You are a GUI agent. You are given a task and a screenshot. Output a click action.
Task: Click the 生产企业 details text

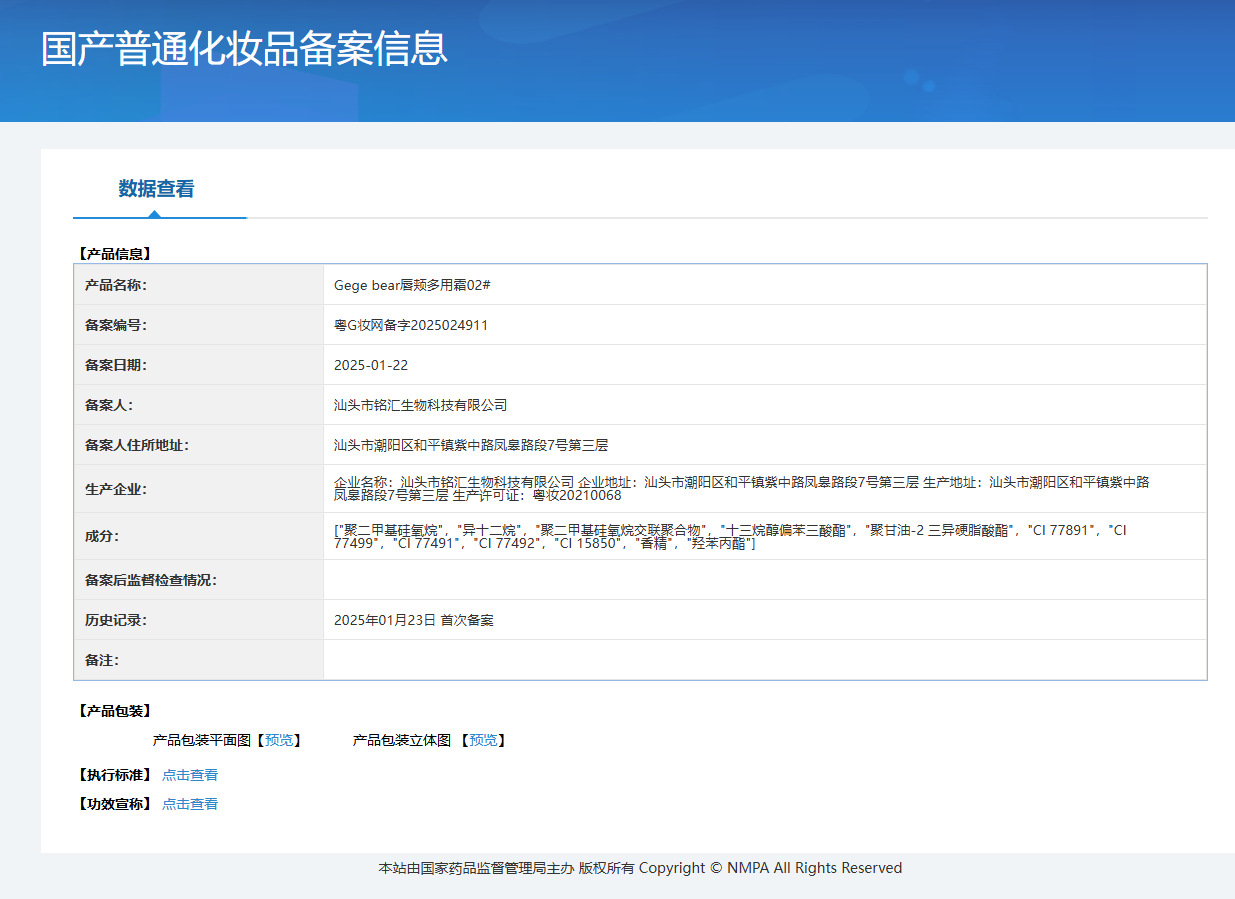(740, 488)
